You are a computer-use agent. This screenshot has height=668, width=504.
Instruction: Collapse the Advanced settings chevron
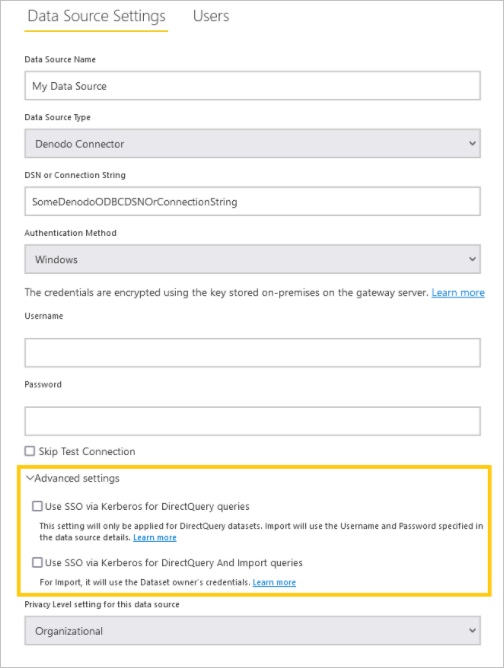tap(30, 478)
